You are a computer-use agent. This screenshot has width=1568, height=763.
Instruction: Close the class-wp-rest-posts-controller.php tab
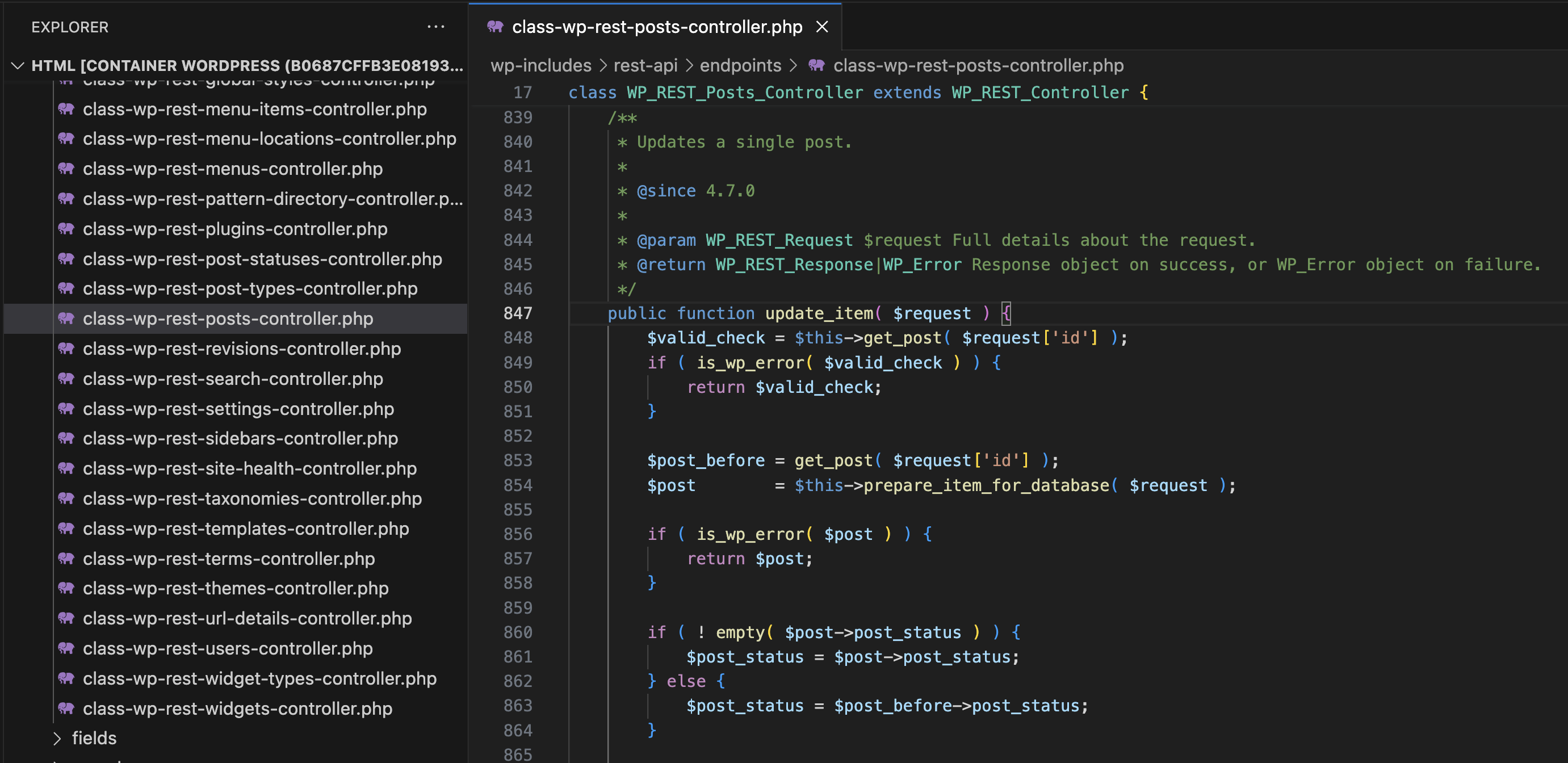click(x=821, y=27)
